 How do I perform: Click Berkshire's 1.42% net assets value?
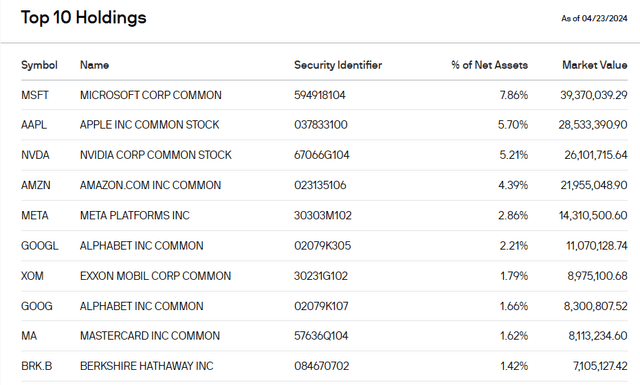point(514,366)
